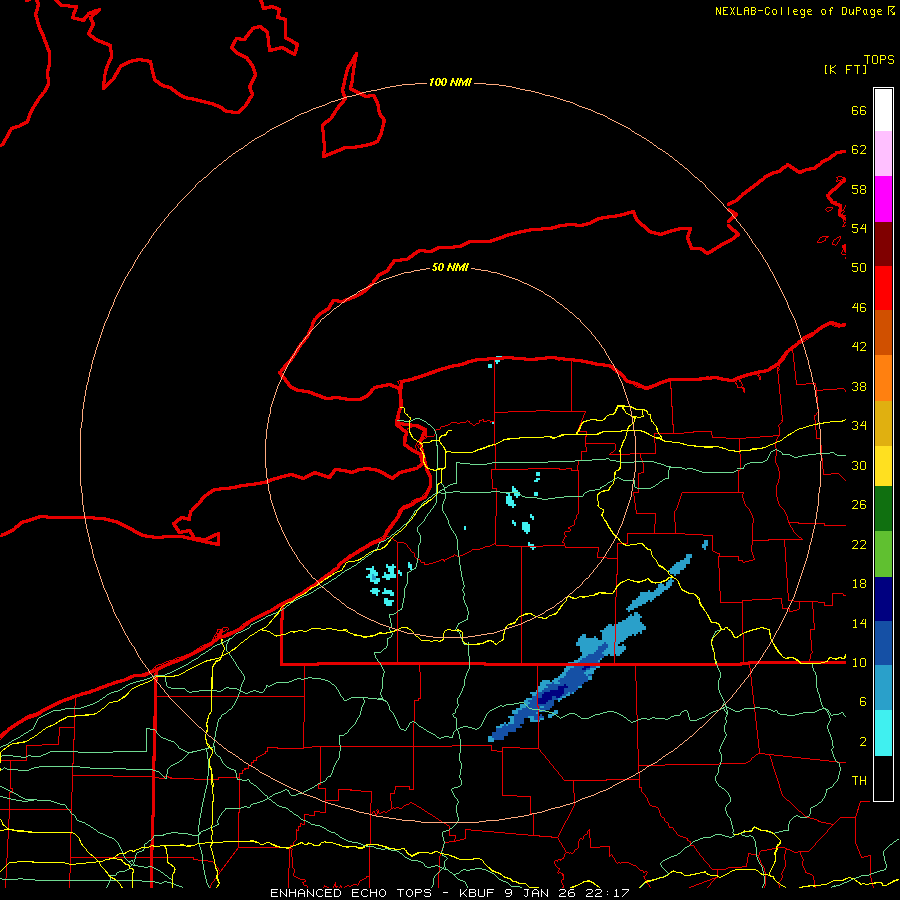The height and width of the screenshot is (900, 900).
Task: Click the '46' legend value label
Action: [859, 308]
